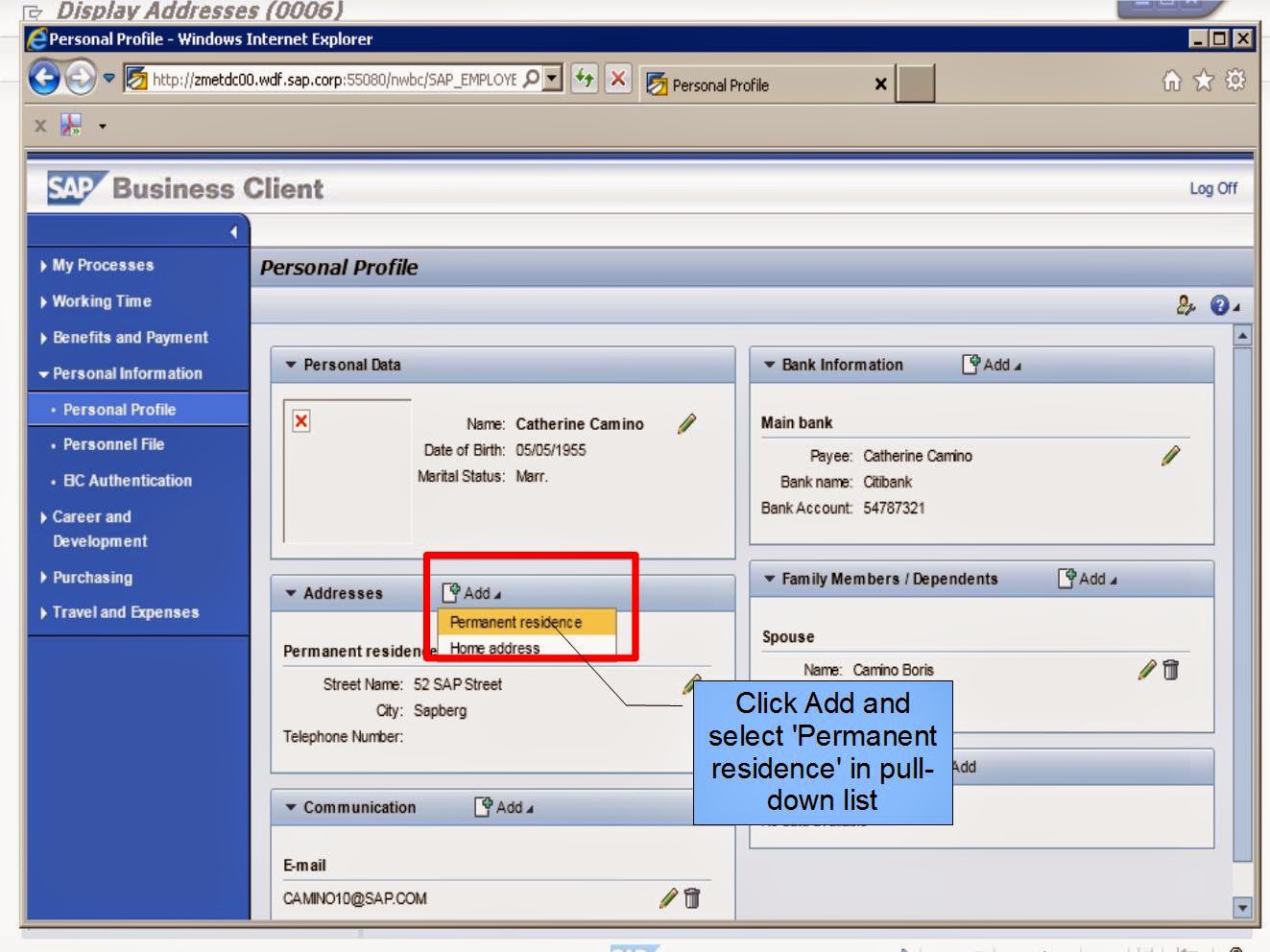Screen dimensions: 1270x952
Task: Open the browser Tools gear icon
Action: pyautogui.click(x=1236, y=81)
